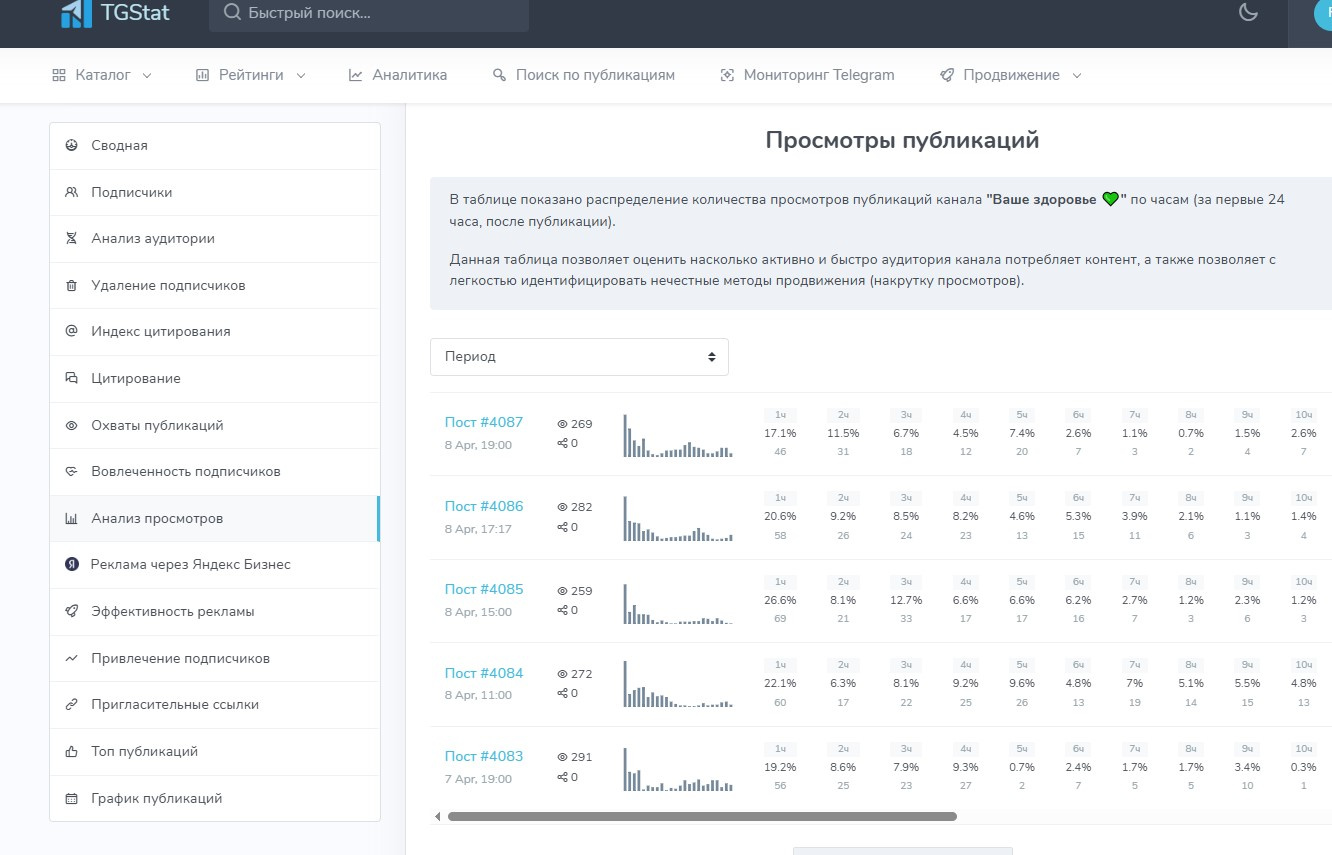Open Поиск по публикациям menu item

click(x=583, y=75)
